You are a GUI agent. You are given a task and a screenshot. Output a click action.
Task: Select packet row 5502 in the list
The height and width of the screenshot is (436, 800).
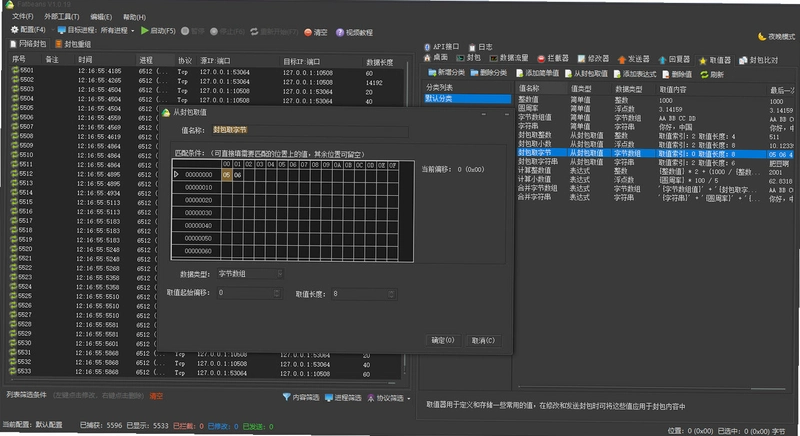pos(207,81)
